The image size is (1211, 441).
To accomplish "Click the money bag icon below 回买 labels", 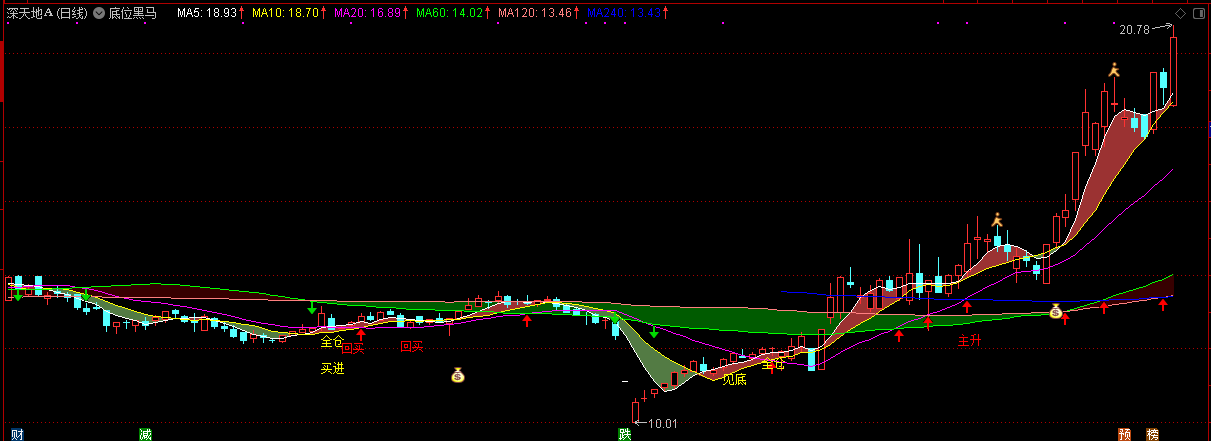I will 458,376.
